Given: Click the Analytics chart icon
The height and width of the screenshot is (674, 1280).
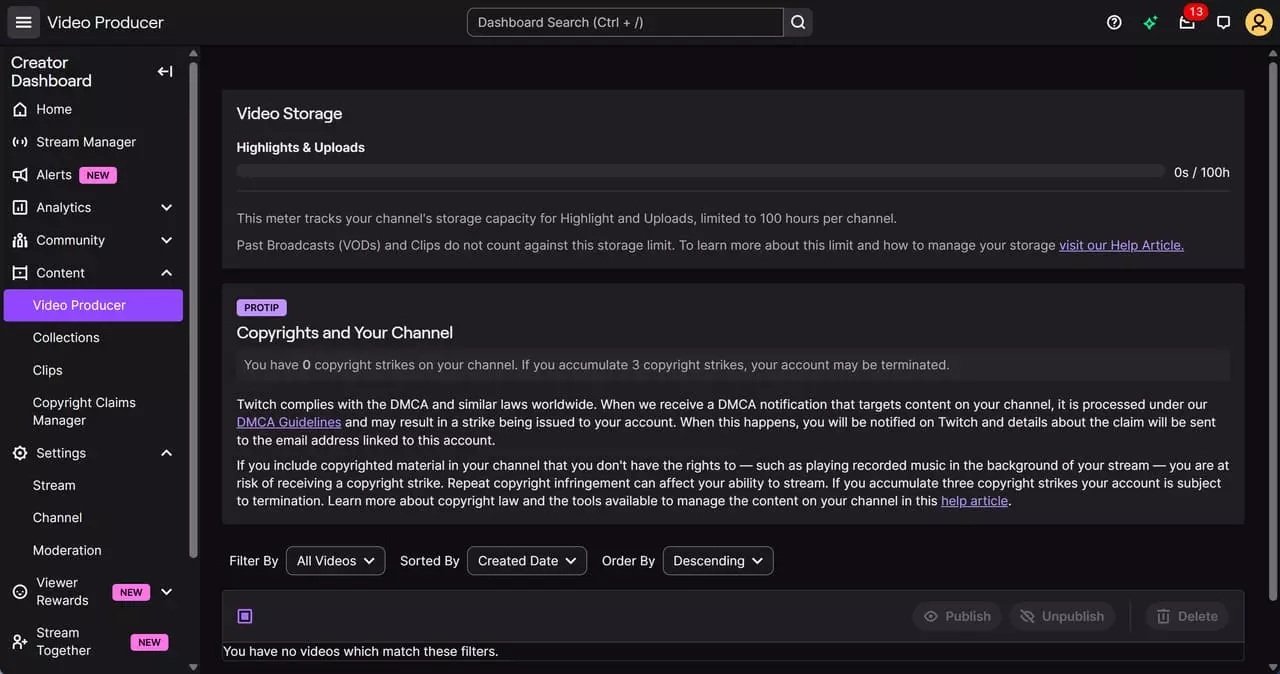Looking at the screenshot, I should (x=20, y=207).
